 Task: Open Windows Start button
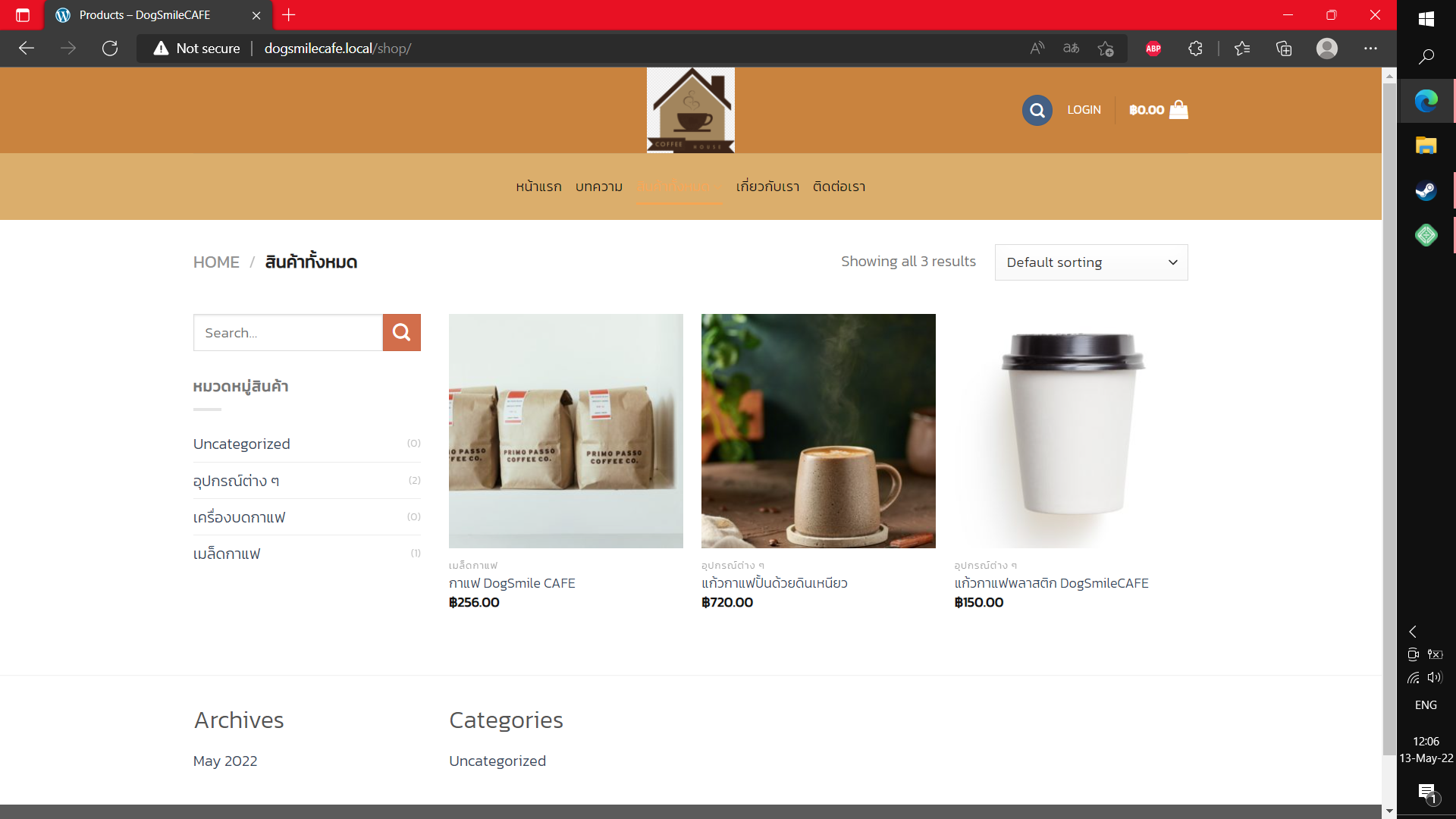point(1426,19)
